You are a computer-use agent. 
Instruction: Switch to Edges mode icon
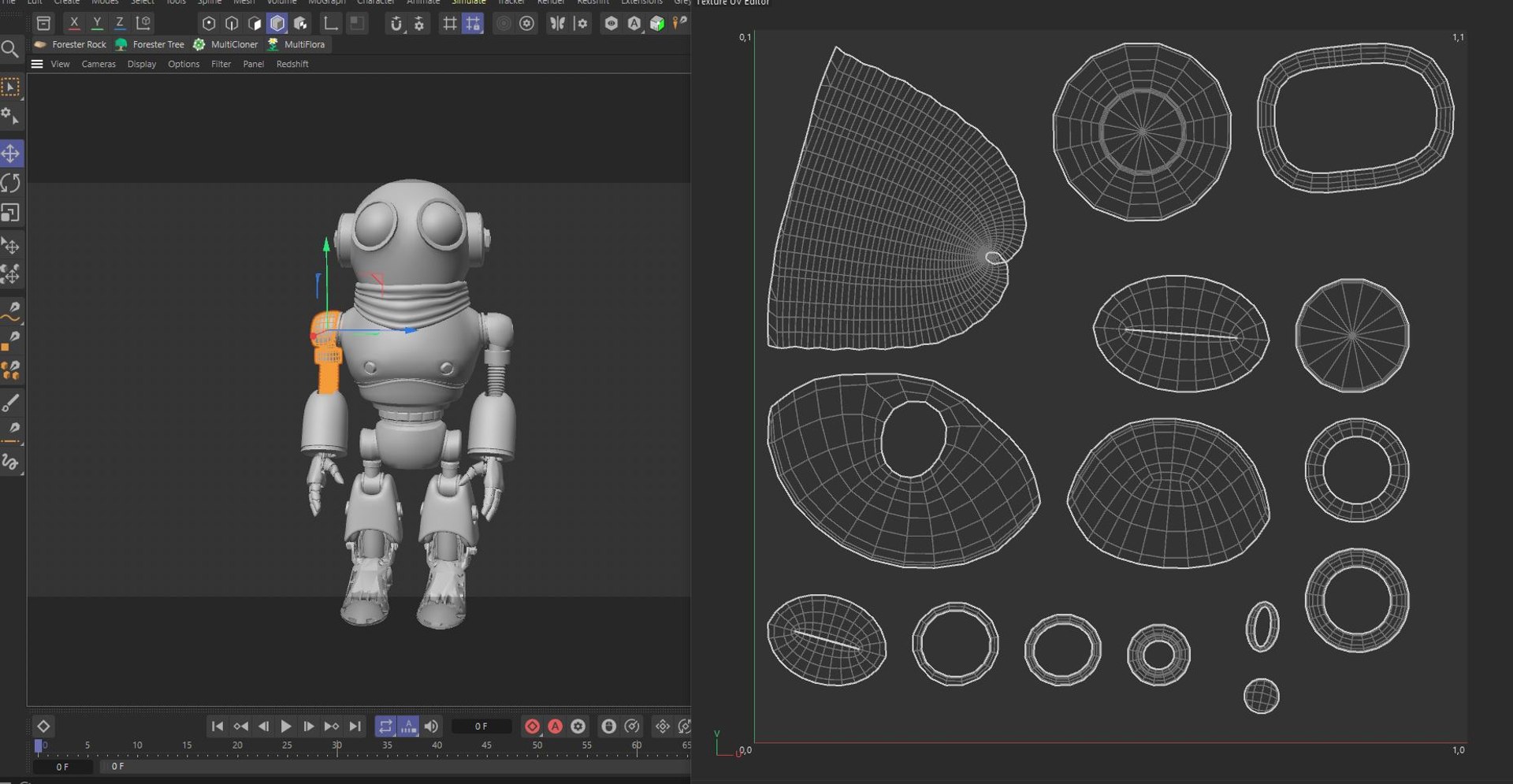pyautogui.click(x=232, y=24)
